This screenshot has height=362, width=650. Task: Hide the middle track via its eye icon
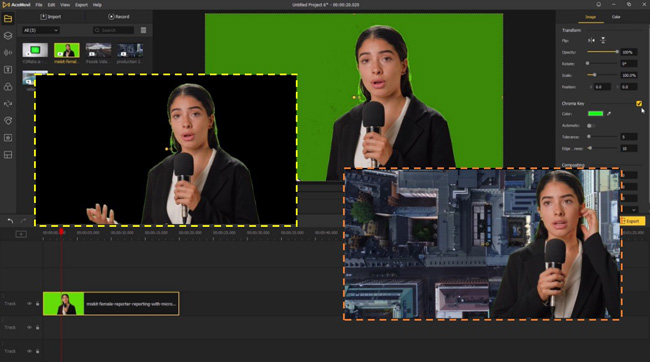tap(29, 328)
